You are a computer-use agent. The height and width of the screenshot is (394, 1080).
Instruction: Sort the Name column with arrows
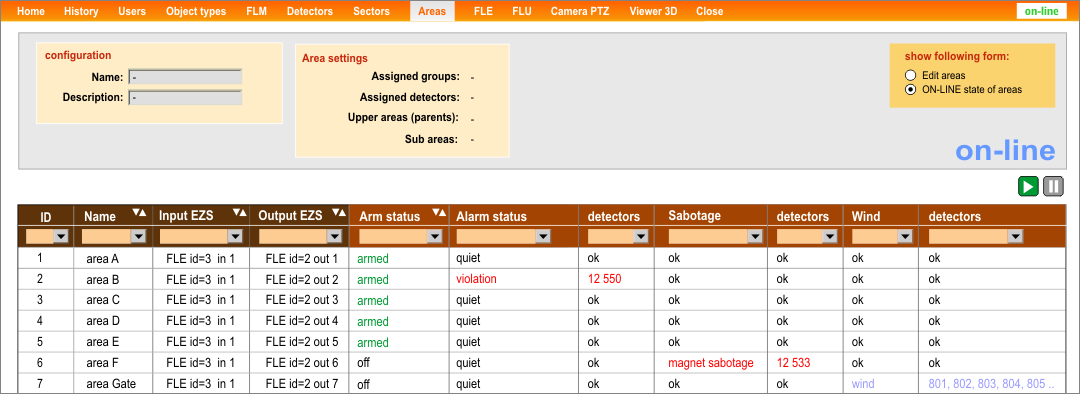coord(140,213)
